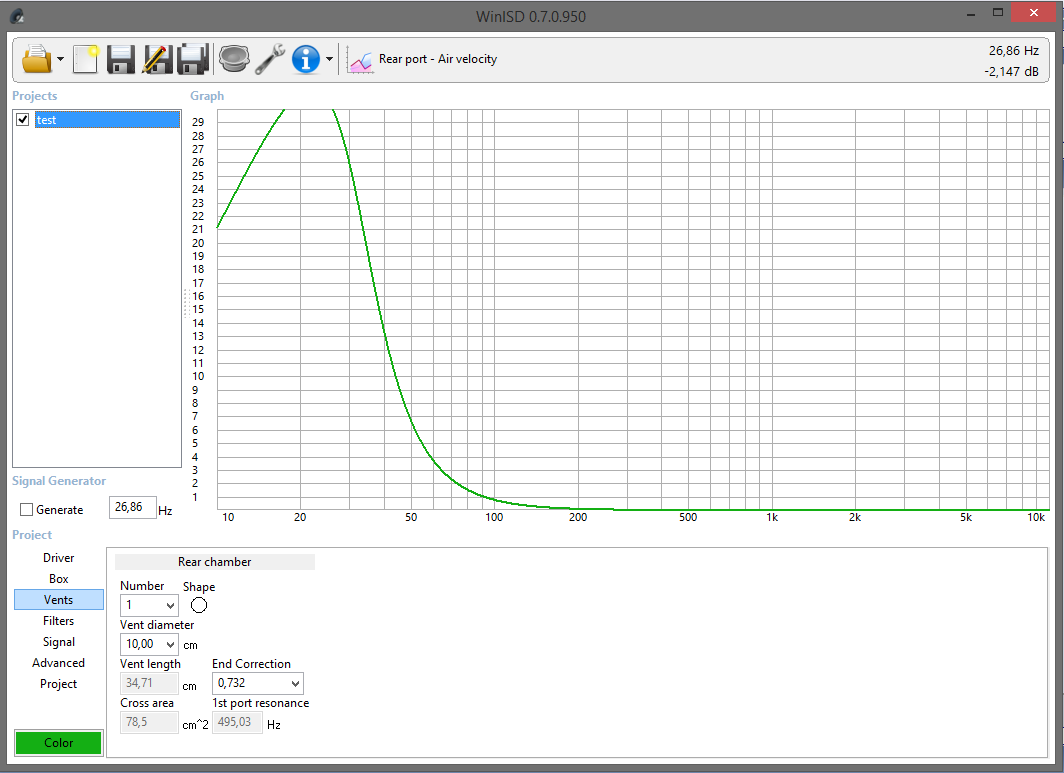This screenshot has height=773, width=1064.
Task: Open the driver editor speaker icon
Action: point(234,59)
